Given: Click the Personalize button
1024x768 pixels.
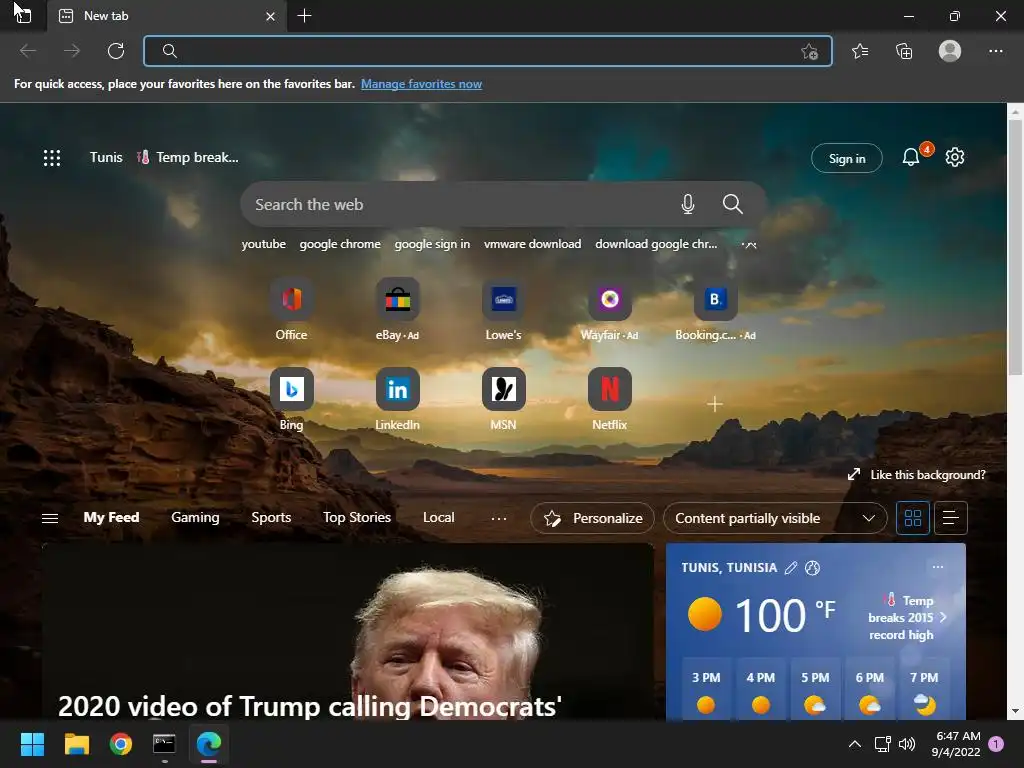Looking at the screenshot, I should tap(592, 519).
